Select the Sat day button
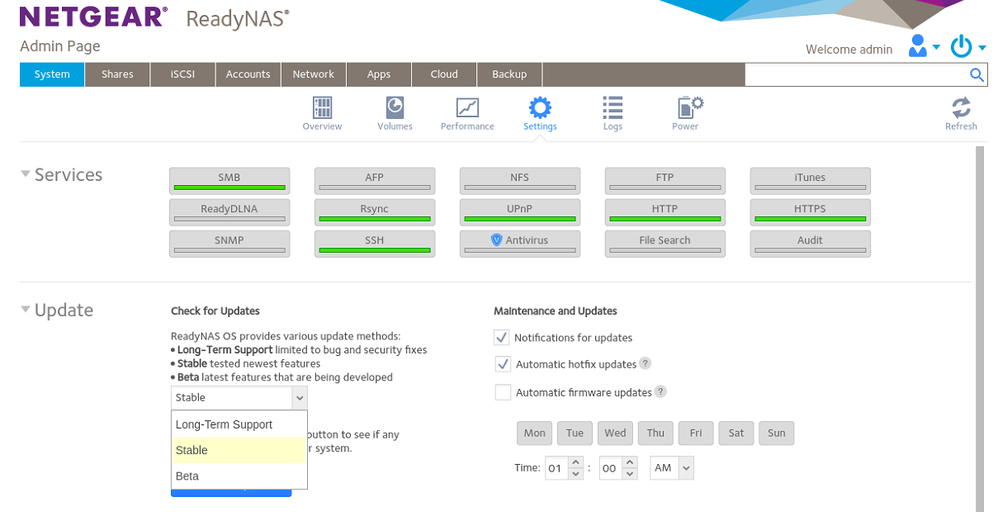Image resolution: width=998 pixels, height=512 pixels. tap(736, 433)
